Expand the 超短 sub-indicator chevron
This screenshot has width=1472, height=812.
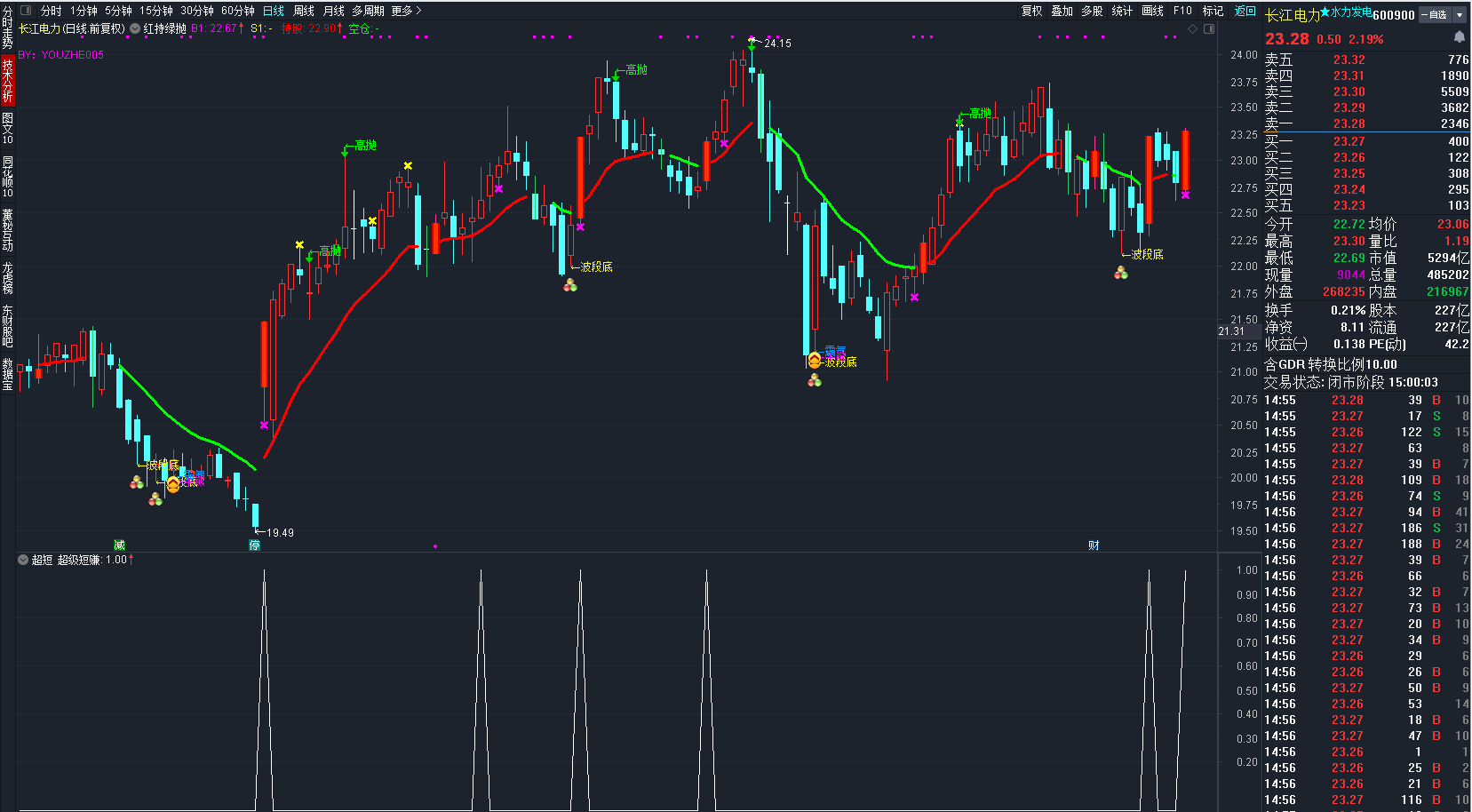click(23, 560)
